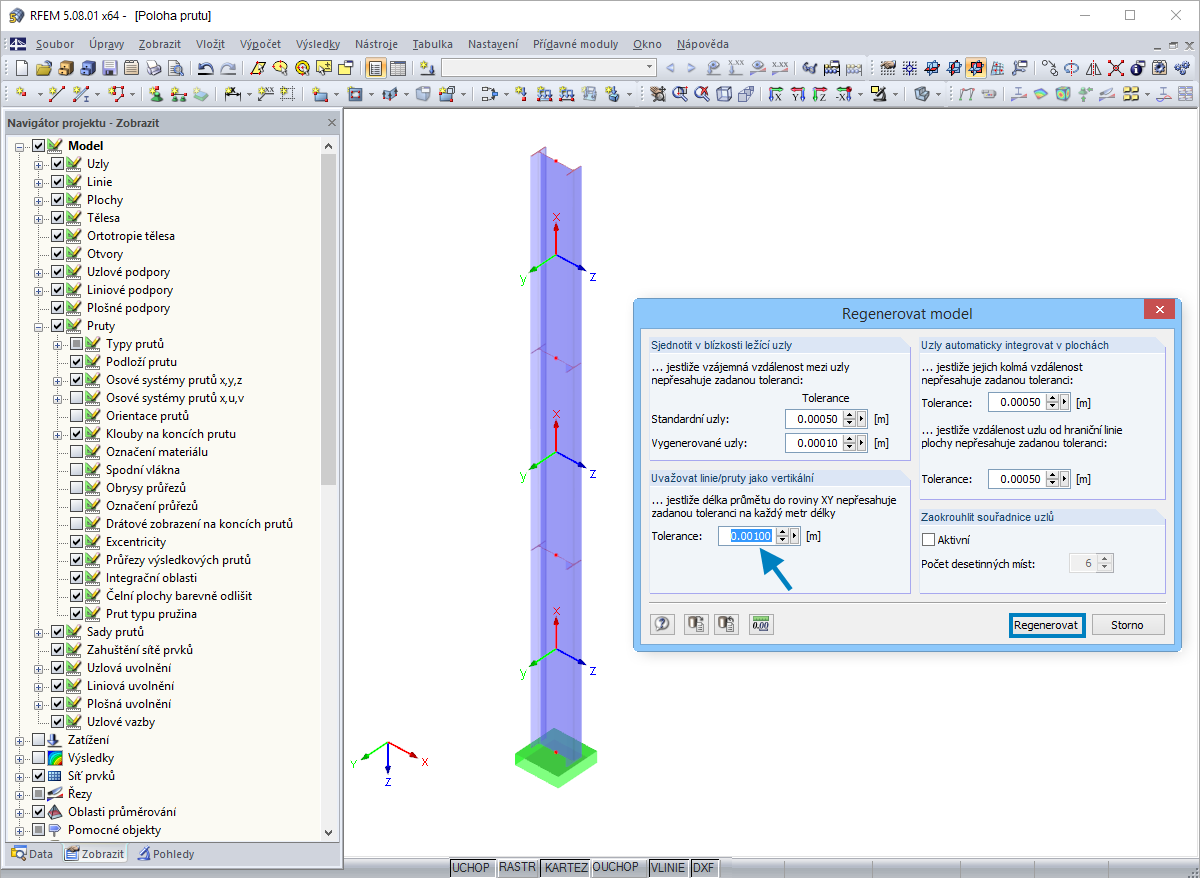Expand the Sady prutů node

point(39,632)
